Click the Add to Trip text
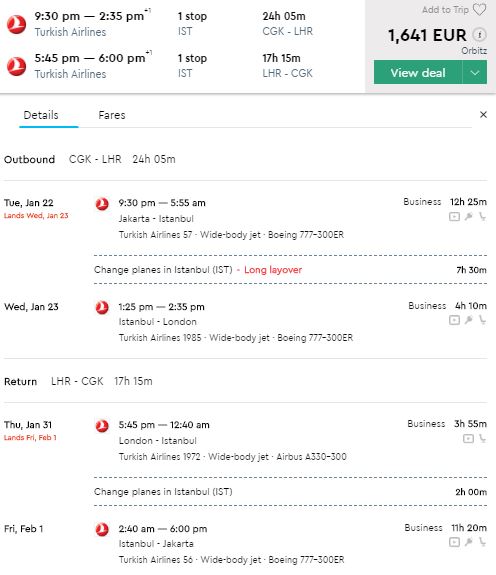This screenshot has width=496, height=575. coord(445,10)
